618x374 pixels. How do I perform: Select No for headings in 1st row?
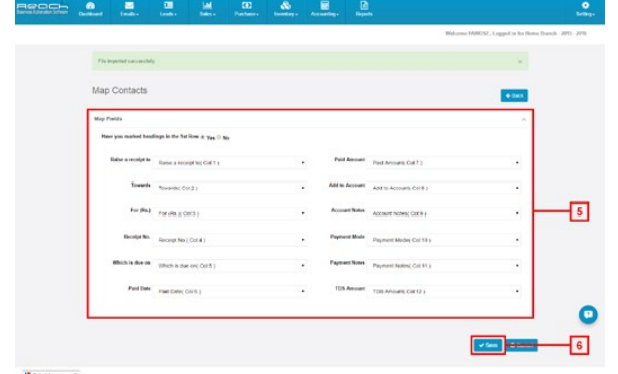click(x=219, y=137)
